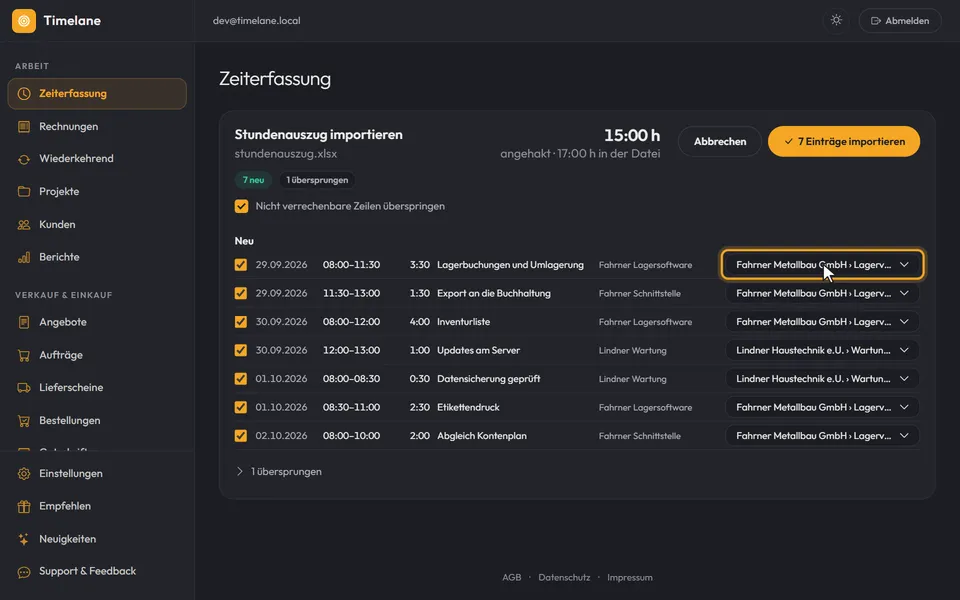Click the '1 übersprungen' badge below the filename
The height and width of the screenshot is (600, 960).
(x=317, y=180)
